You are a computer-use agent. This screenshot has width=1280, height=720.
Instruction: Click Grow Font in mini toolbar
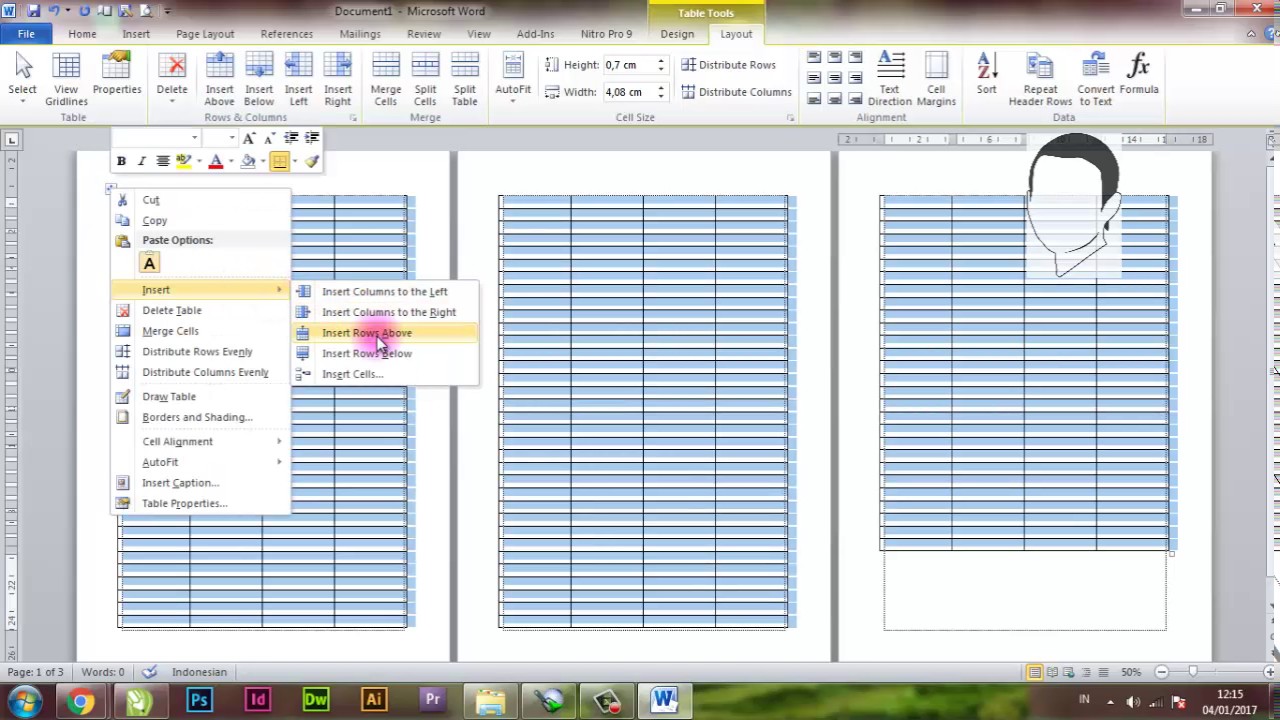click(x=249, y=138)
